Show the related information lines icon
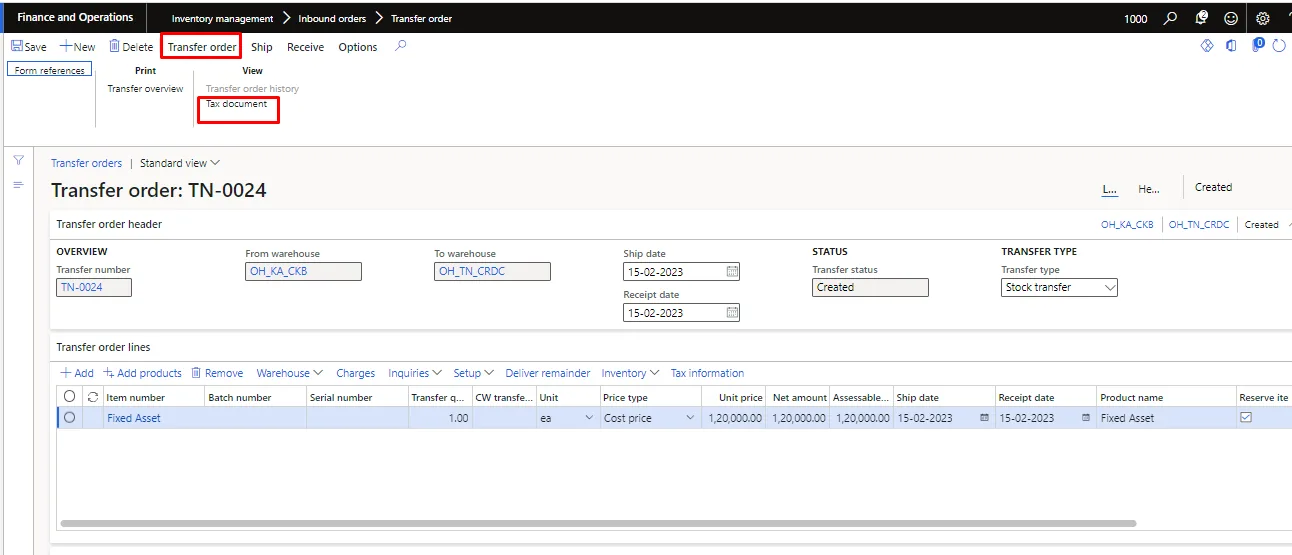Viewport: 1292px width, 555px height. (18, 185)
